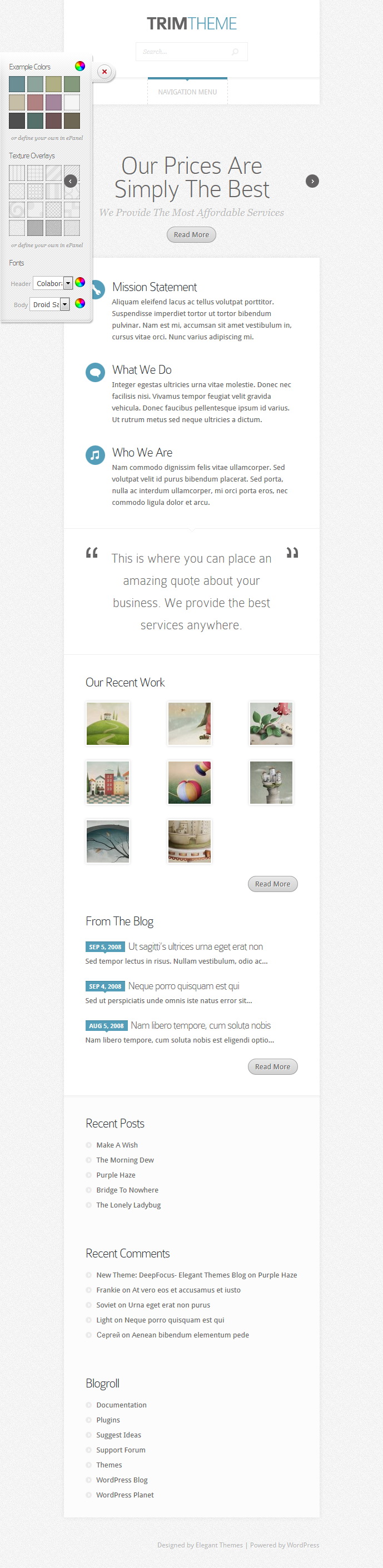Click Who We Are music note icon
The image size is (383, 1568).
[95, 455]
